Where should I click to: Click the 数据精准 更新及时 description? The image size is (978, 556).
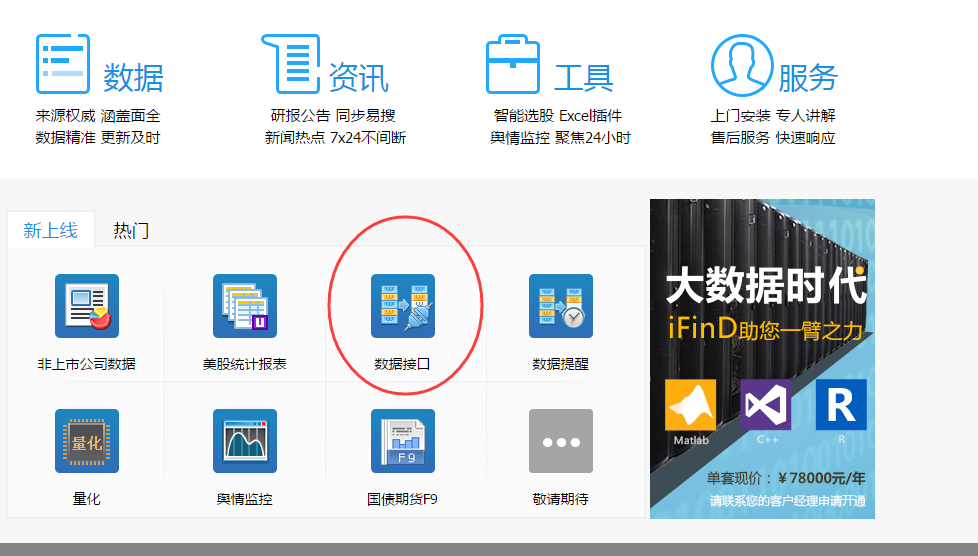[98, 137]
